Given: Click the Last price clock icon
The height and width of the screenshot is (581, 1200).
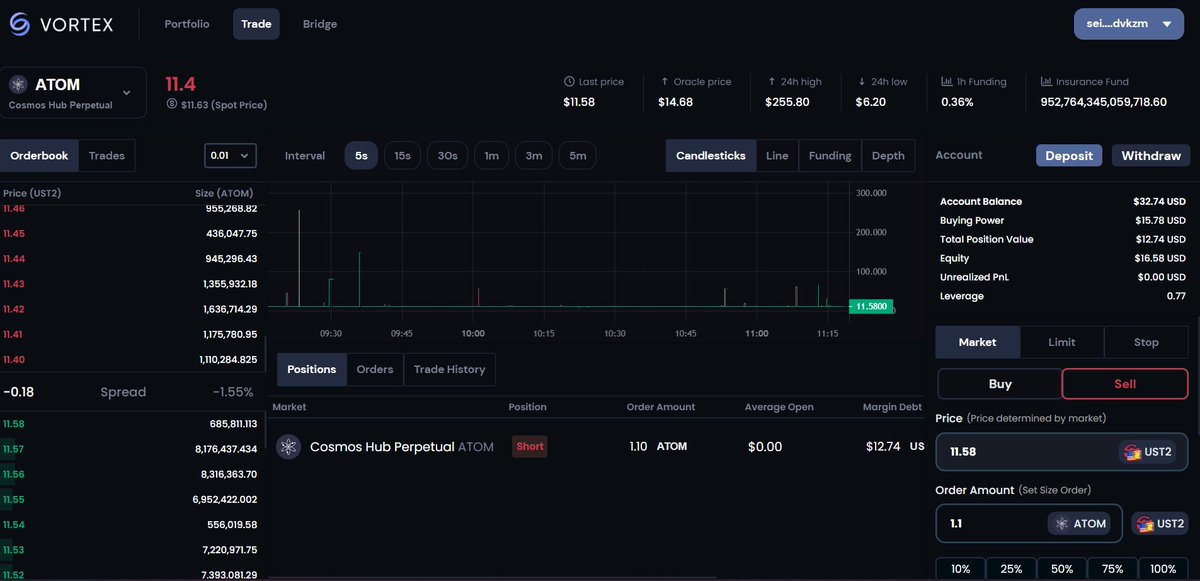Looking at the screenshot, I should pos(569,81).
